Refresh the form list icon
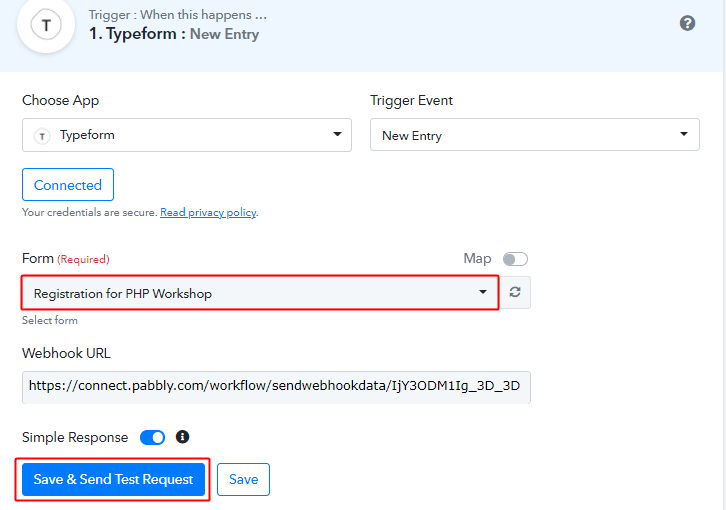The image size is (726, 510). pos(515,292)
